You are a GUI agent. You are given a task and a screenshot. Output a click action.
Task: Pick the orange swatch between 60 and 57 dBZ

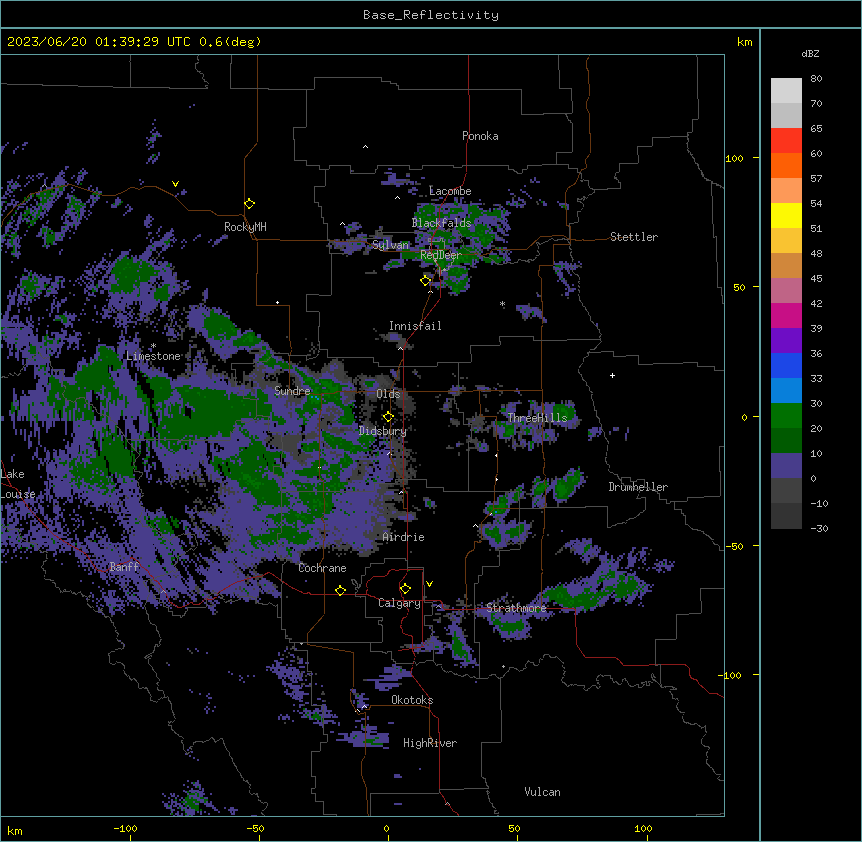tap(786, 165)
